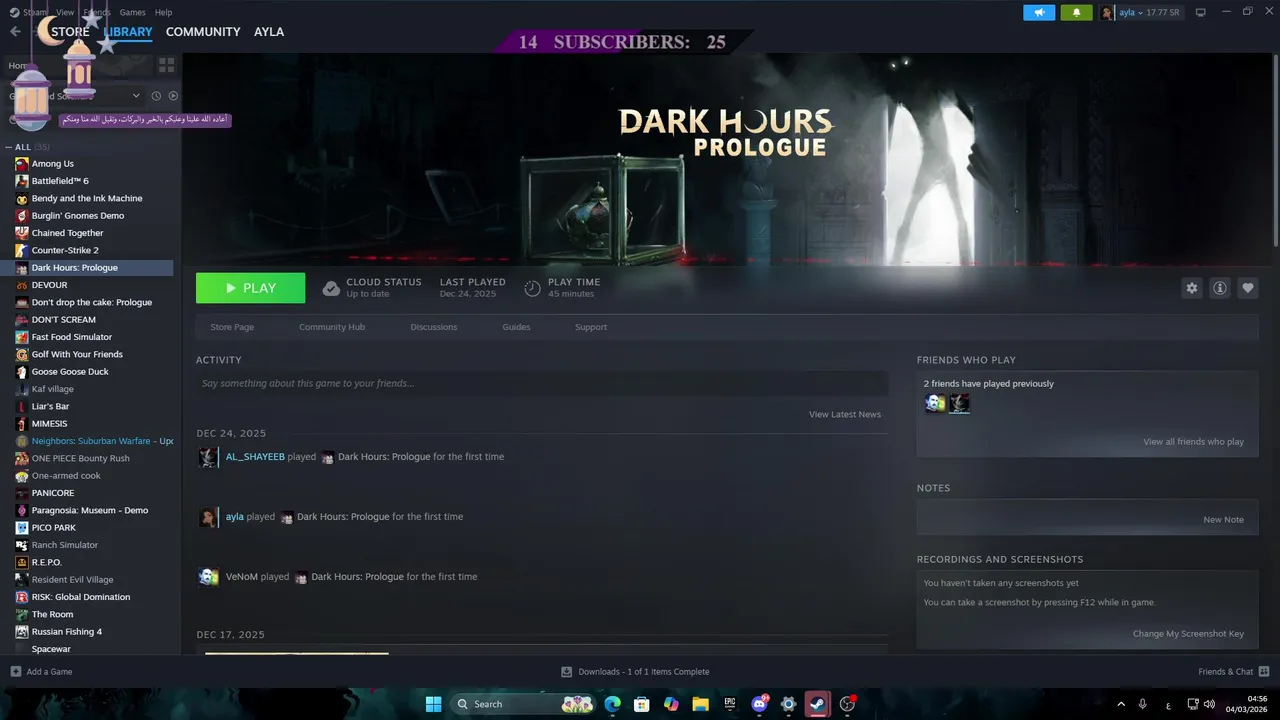This screenshot has height=720, width=1280.
Task: Open the green notifications bell
Action: 1076,12
